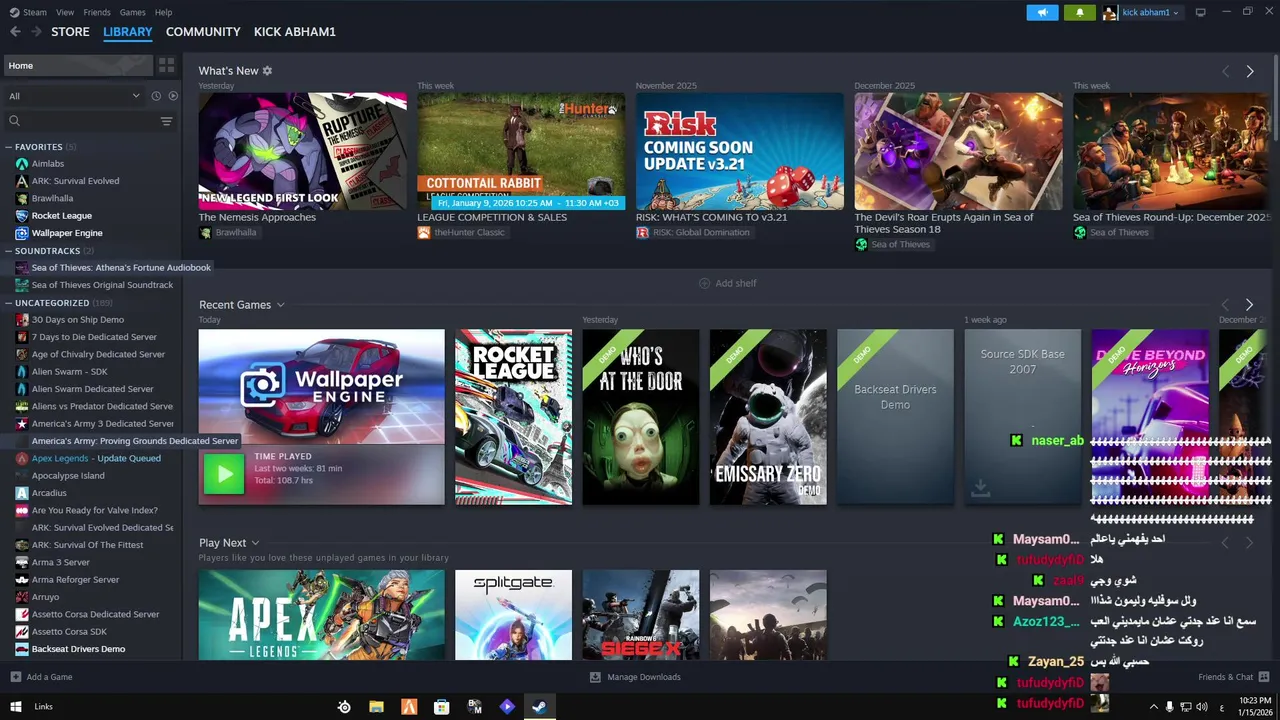This screenshot has height=720, width=1280.
Task: Collapse the UNCATEGORIZED category
Action: [x=8, y=303]
